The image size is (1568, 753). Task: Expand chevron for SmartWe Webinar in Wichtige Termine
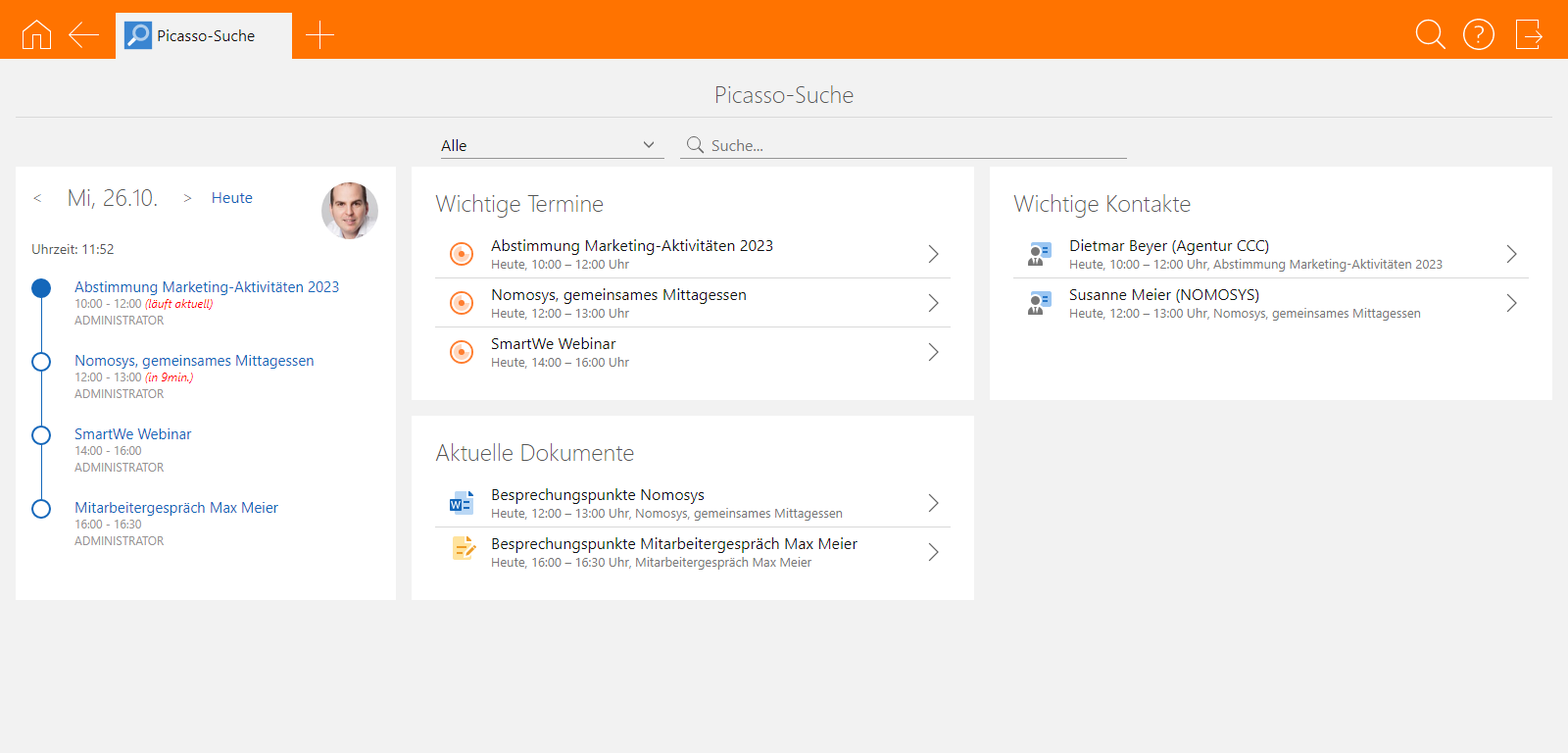click(933, 352)
